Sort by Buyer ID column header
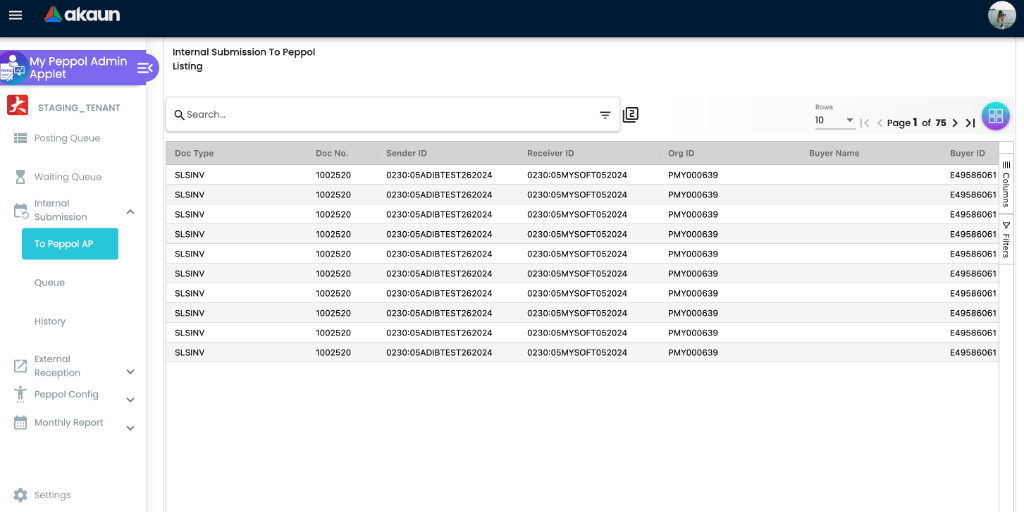The height and width of the screenshot is (512, 1024). 967,153
